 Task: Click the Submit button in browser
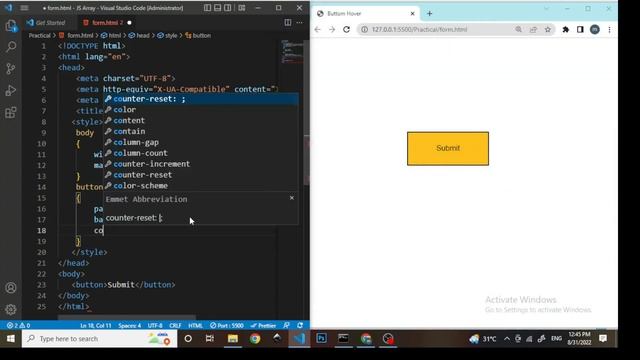(x=448, y=149)
